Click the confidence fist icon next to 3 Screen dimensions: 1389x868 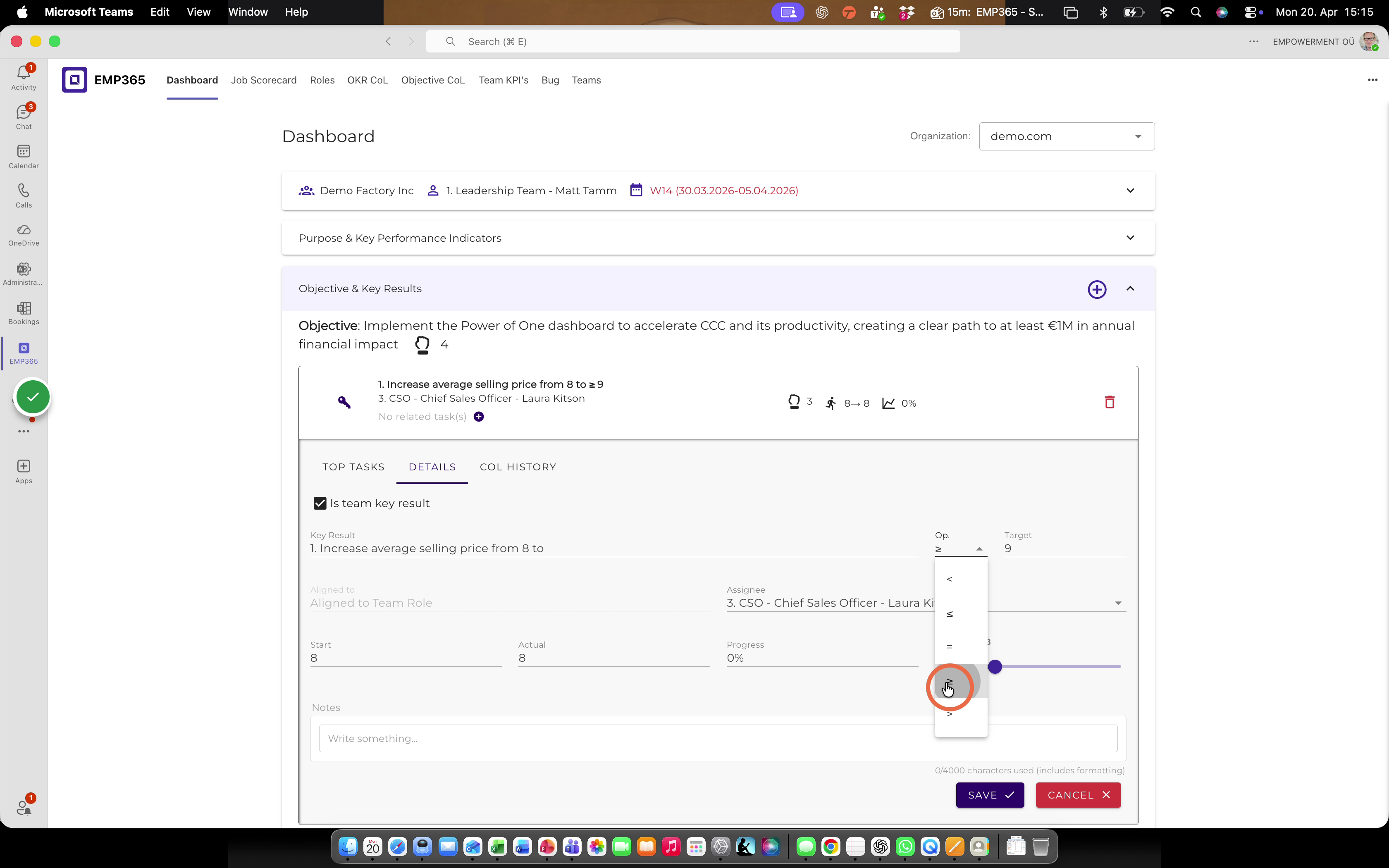pyautogui.click(x=794, y=402)
